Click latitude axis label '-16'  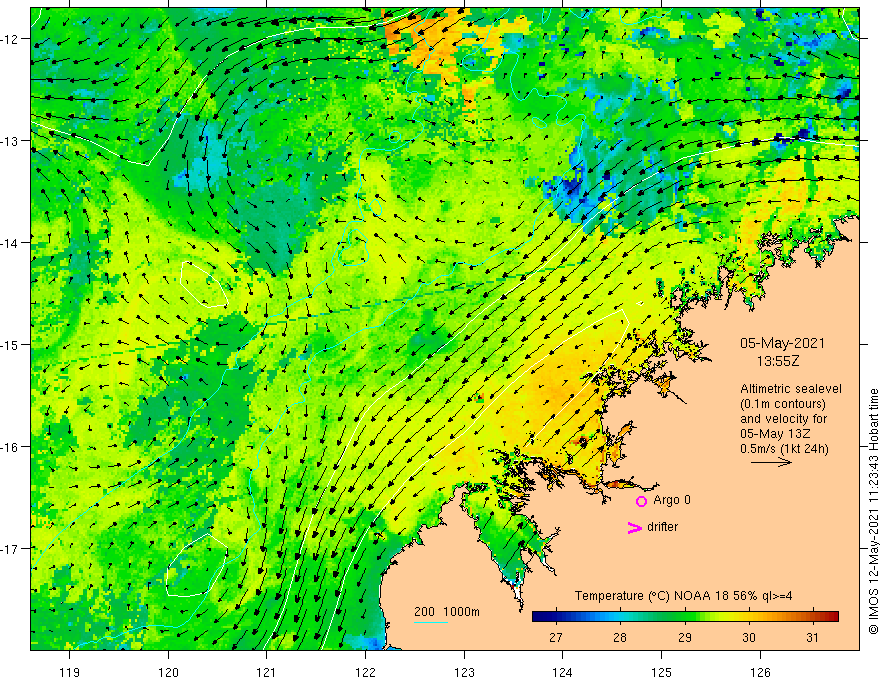(11, 447)
